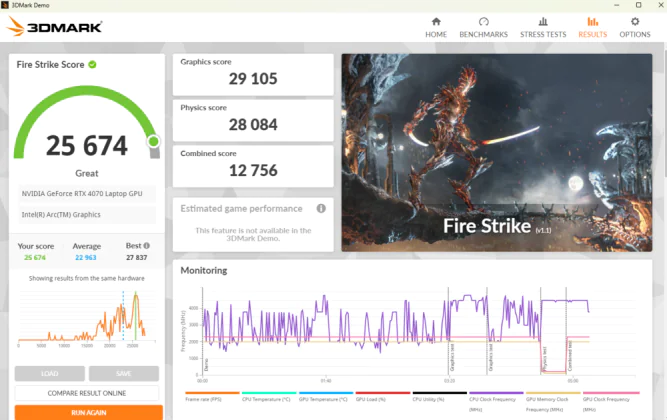Click the Combined score value 12 756
667x420 pixels.
[253, 171]
